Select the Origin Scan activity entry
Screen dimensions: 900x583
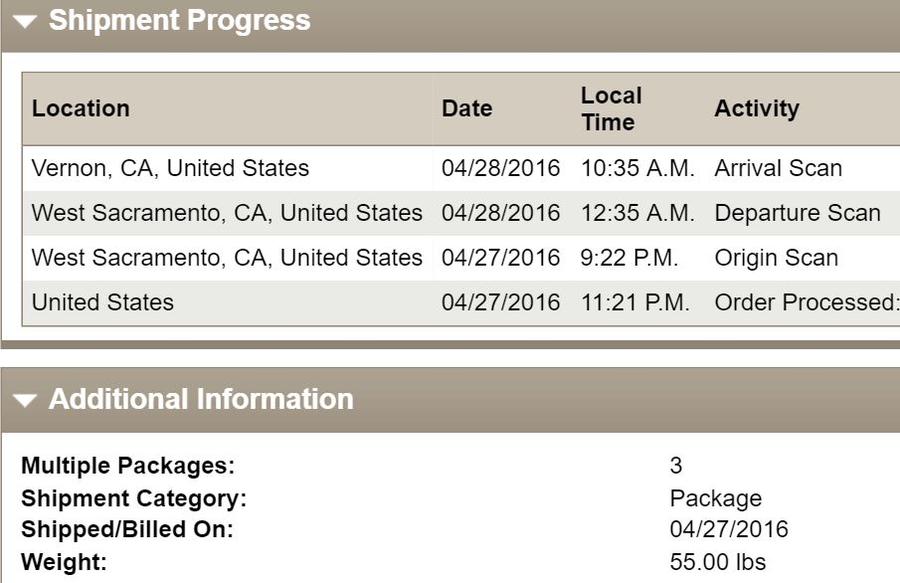pyautogui.click(x=776, y=258)
